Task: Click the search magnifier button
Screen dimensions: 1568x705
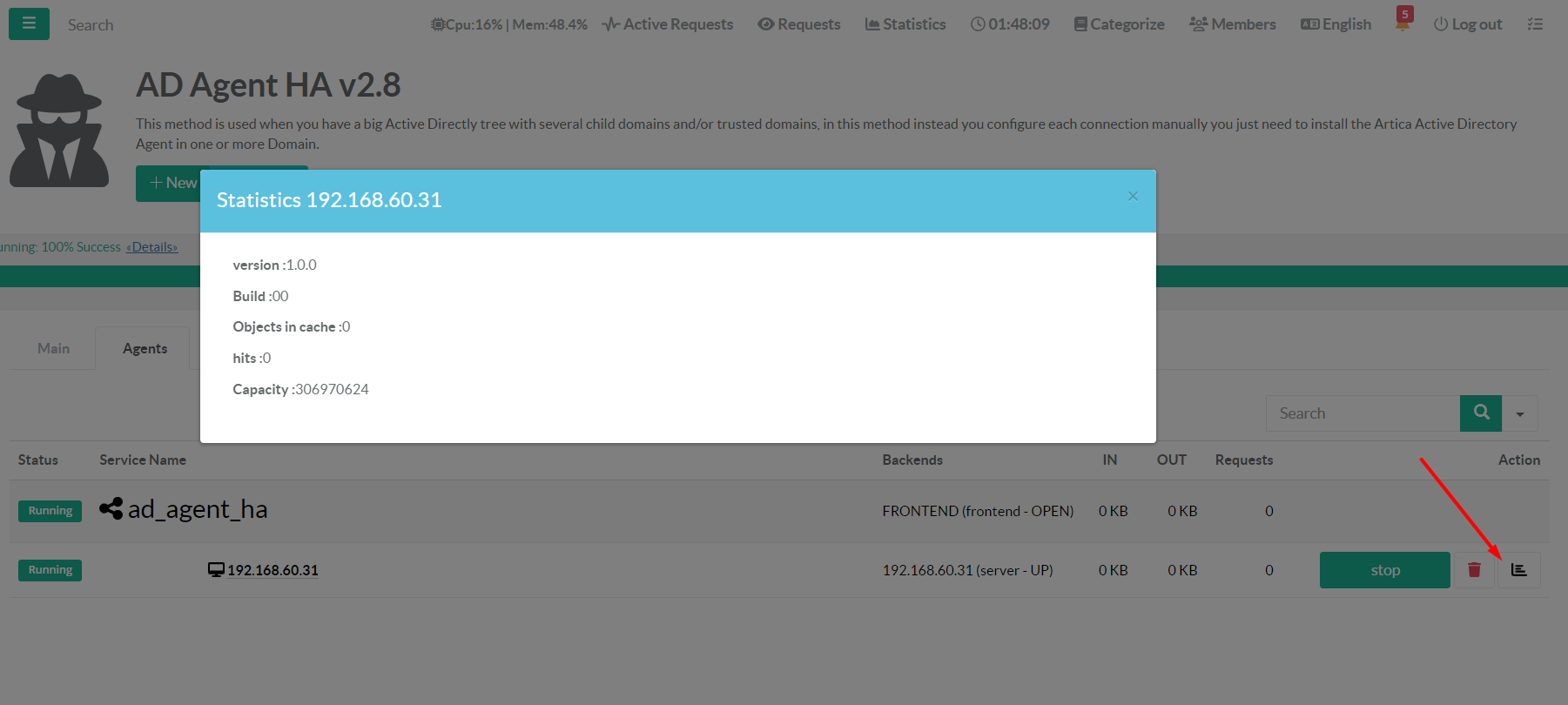Action: click(x=1480, y=413)
